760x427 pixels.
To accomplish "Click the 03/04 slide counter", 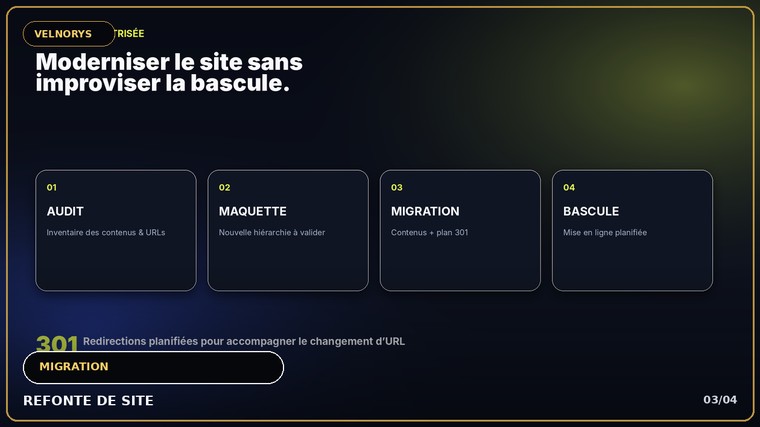I will click(x=720, y=400).
